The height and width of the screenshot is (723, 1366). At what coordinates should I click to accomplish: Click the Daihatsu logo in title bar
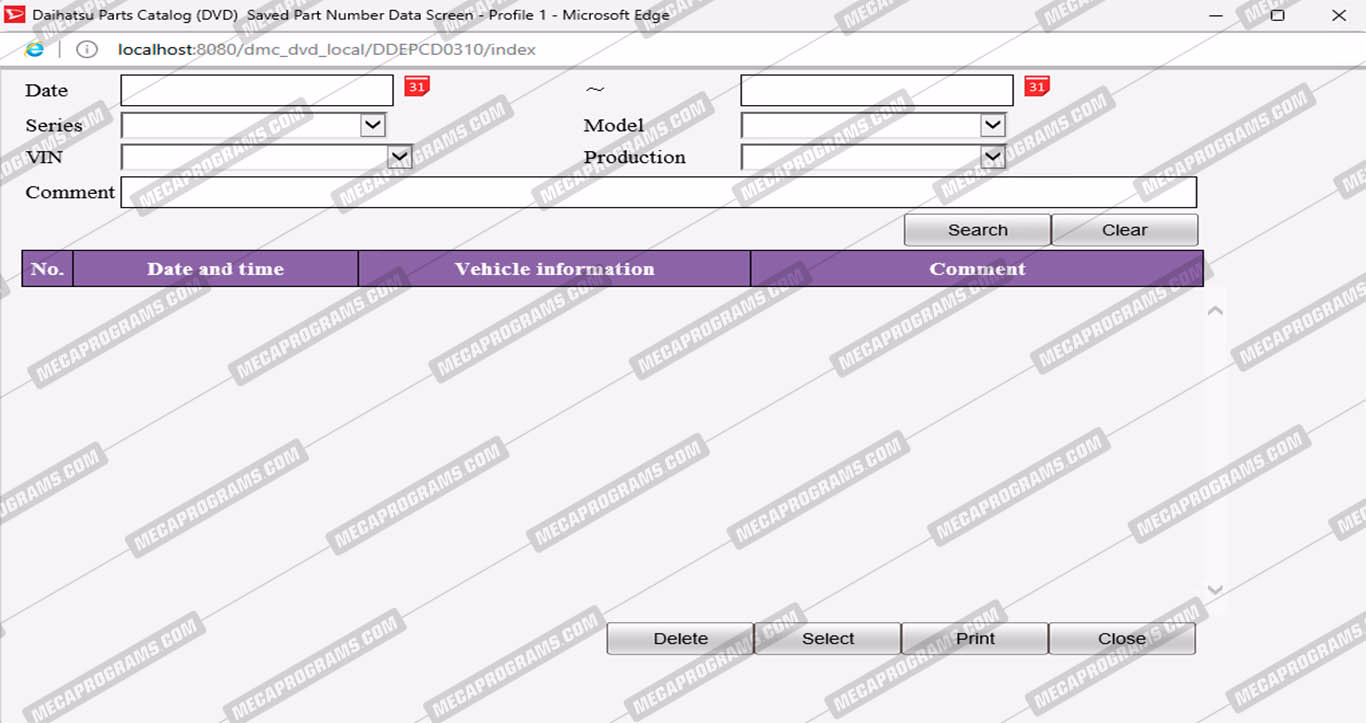point(15,15)
